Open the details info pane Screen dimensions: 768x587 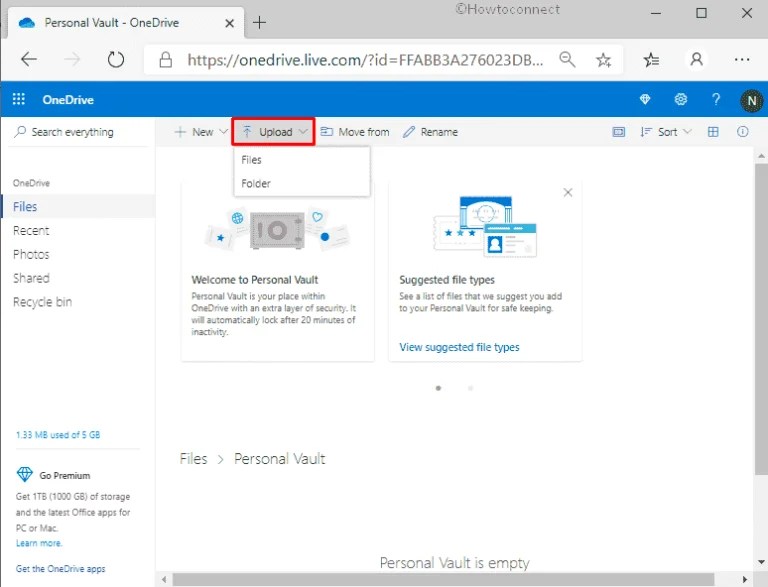tap(743, 131)
